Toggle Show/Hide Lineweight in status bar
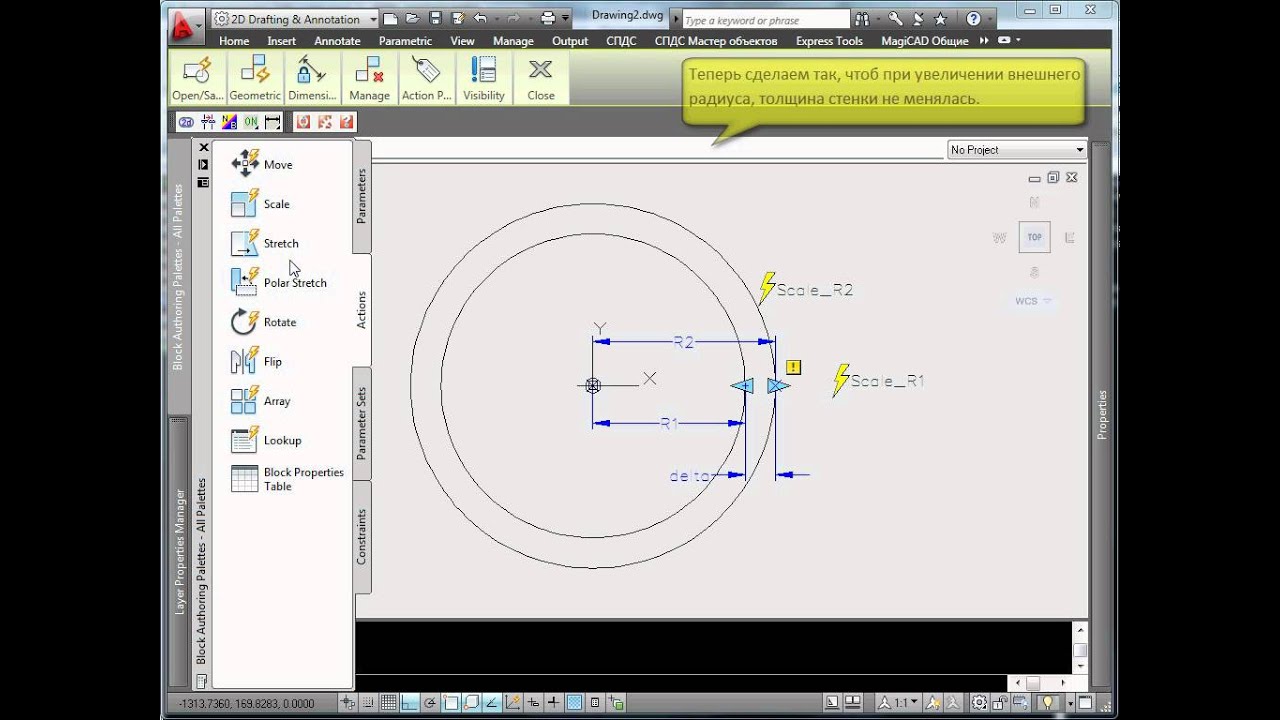This screenshot has width=1280, height=720. pos(553,702)
